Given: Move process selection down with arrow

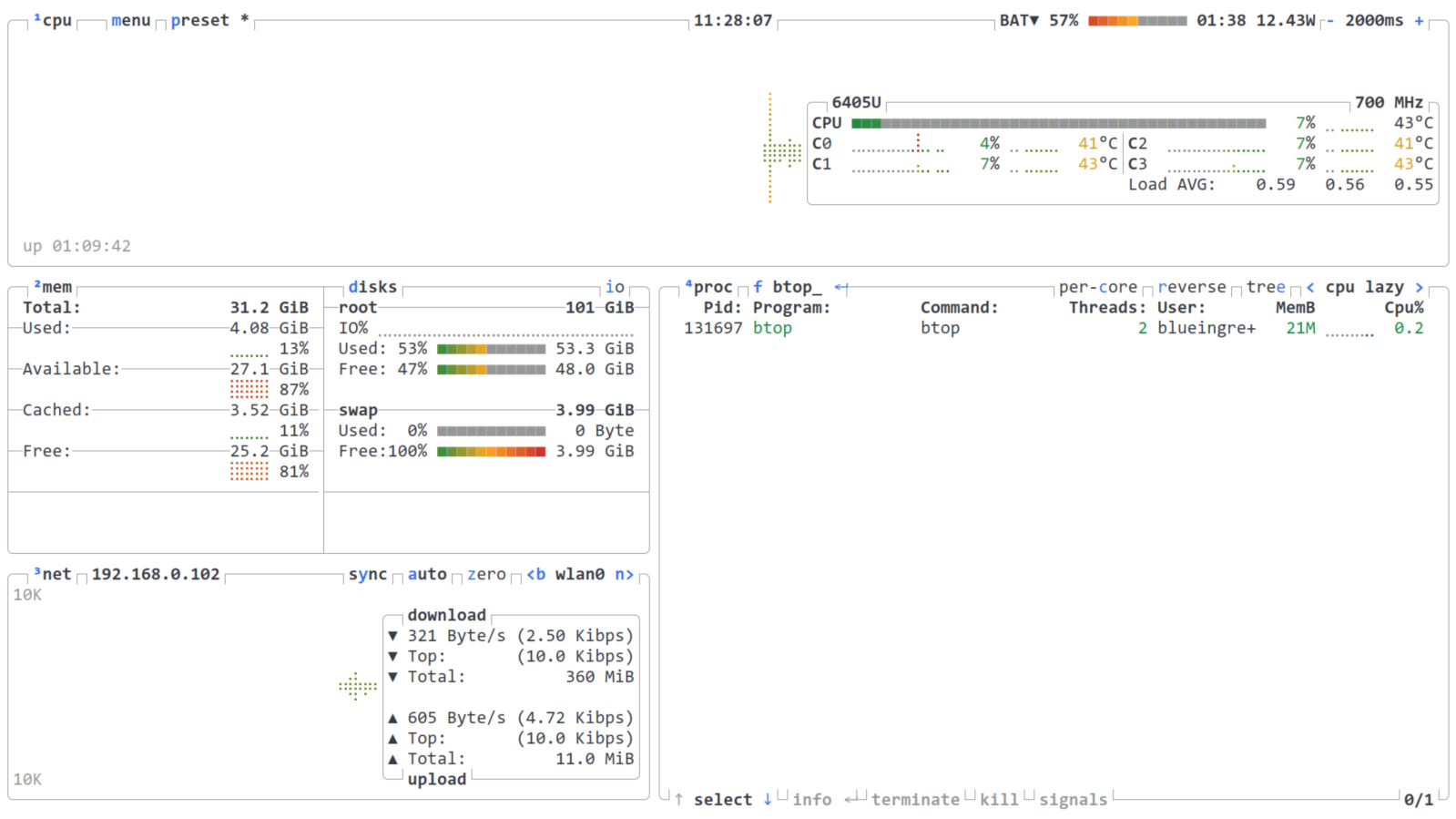Looking at the screenshot, I should tap(768, 799).
